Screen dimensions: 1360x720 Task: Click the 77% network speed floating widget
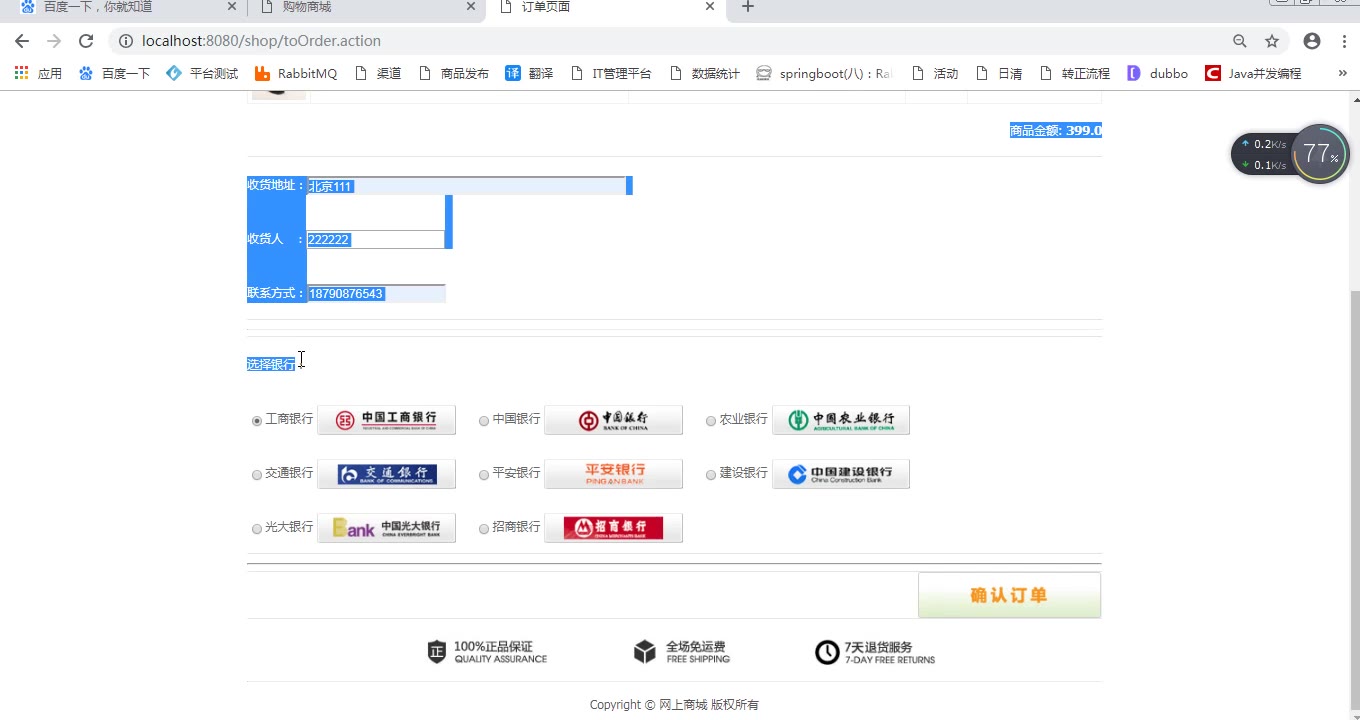pos(1291,154)
